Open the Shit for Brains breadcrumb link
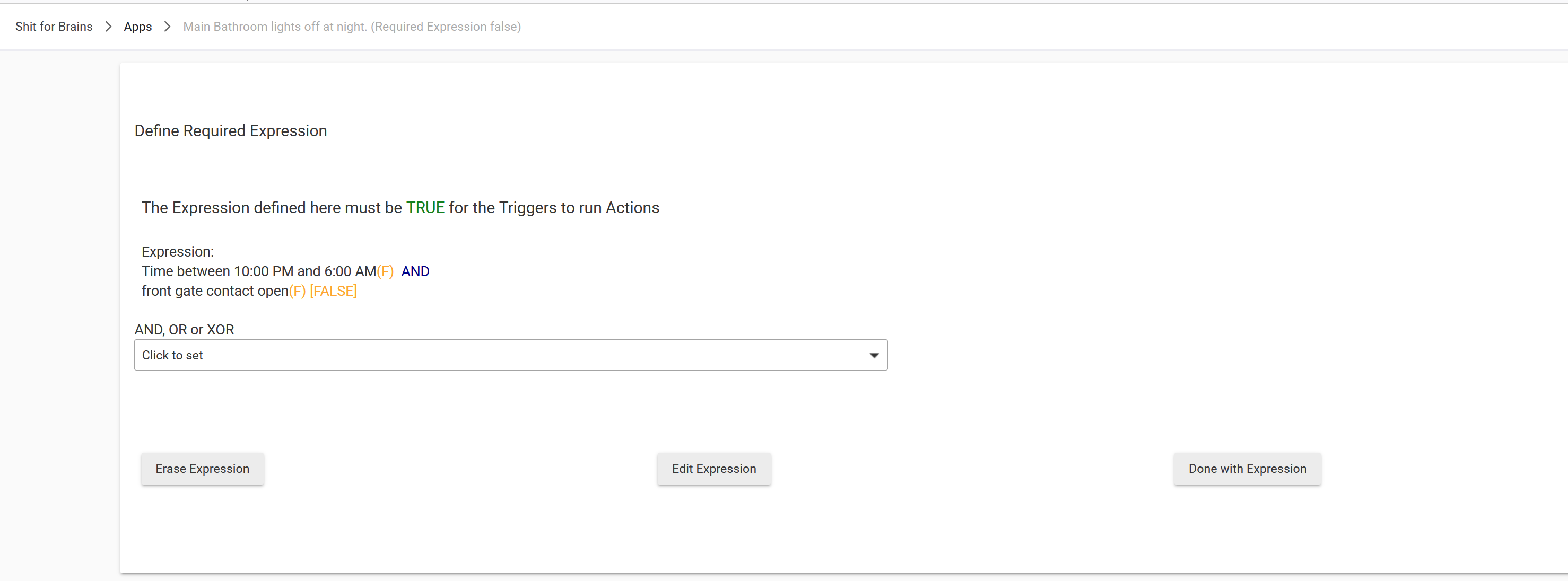Image resolution: width=1568 pixels, height=581 pixels. pyautogui.click(x=54, y=26)
